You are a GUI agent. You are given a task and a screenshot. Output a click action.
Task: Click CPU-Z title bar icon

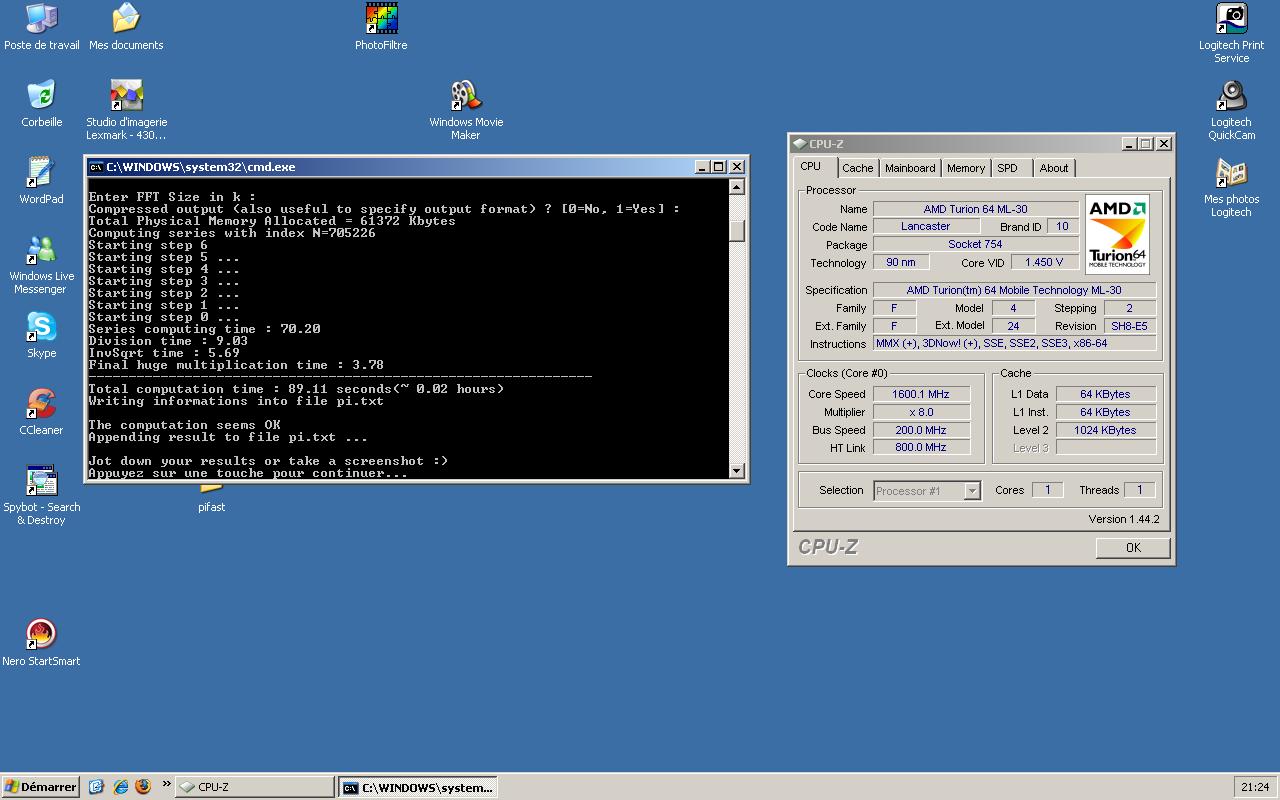799,144
